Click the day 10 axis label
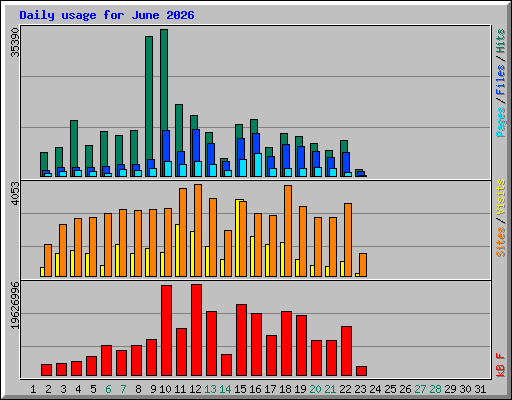The height and width of the screenshot is (400, 512). coord(165,389)
